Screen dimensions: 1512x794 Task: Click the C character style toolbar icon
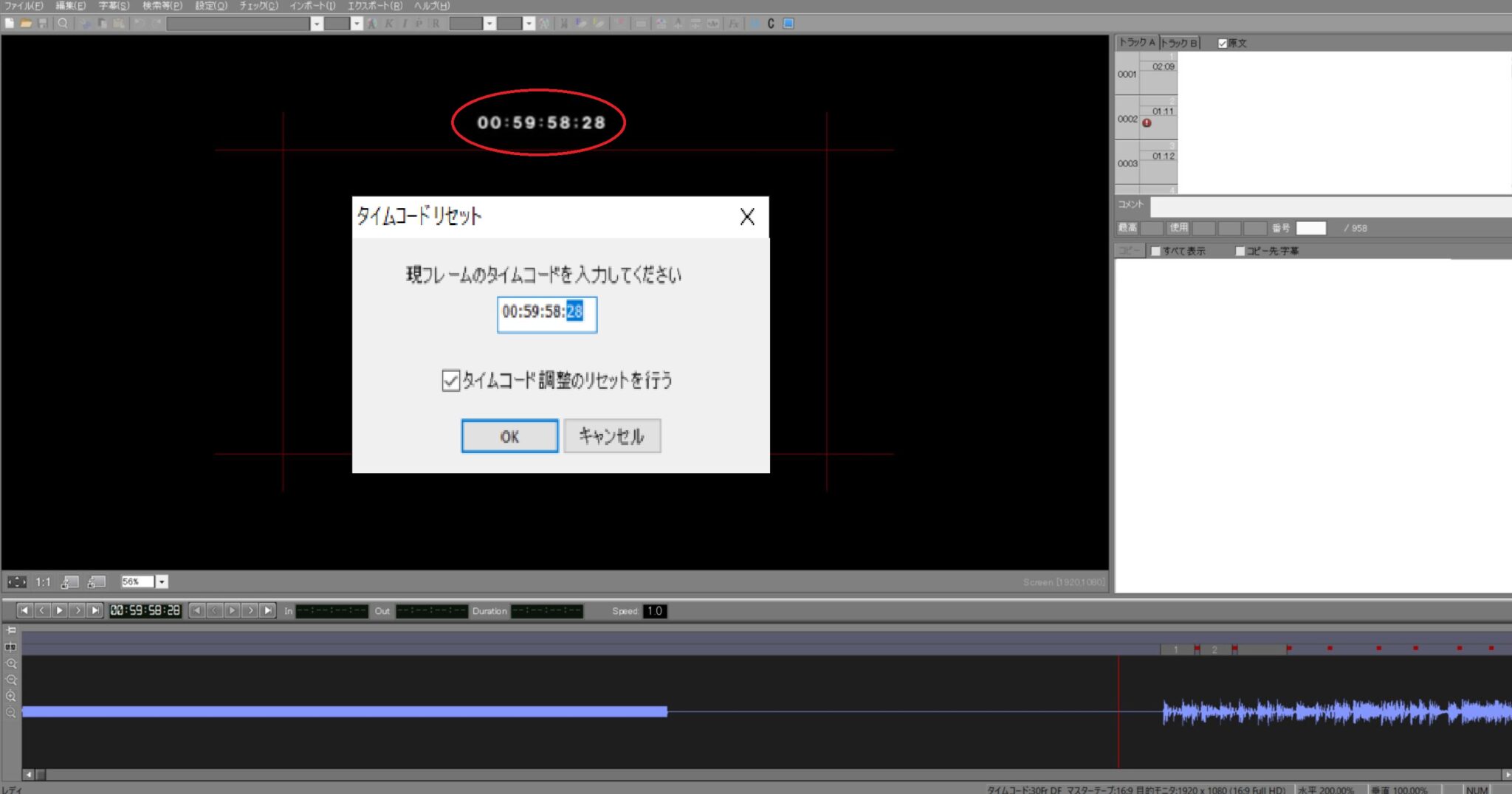pos(770,23)
